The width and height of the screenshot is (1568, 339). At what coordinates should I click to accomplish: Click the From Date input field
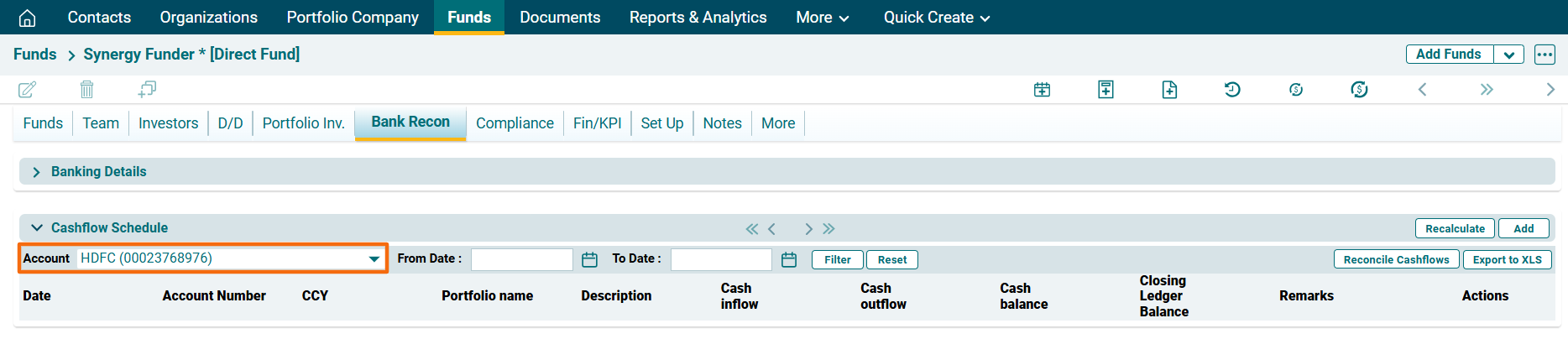click(521, 260)
